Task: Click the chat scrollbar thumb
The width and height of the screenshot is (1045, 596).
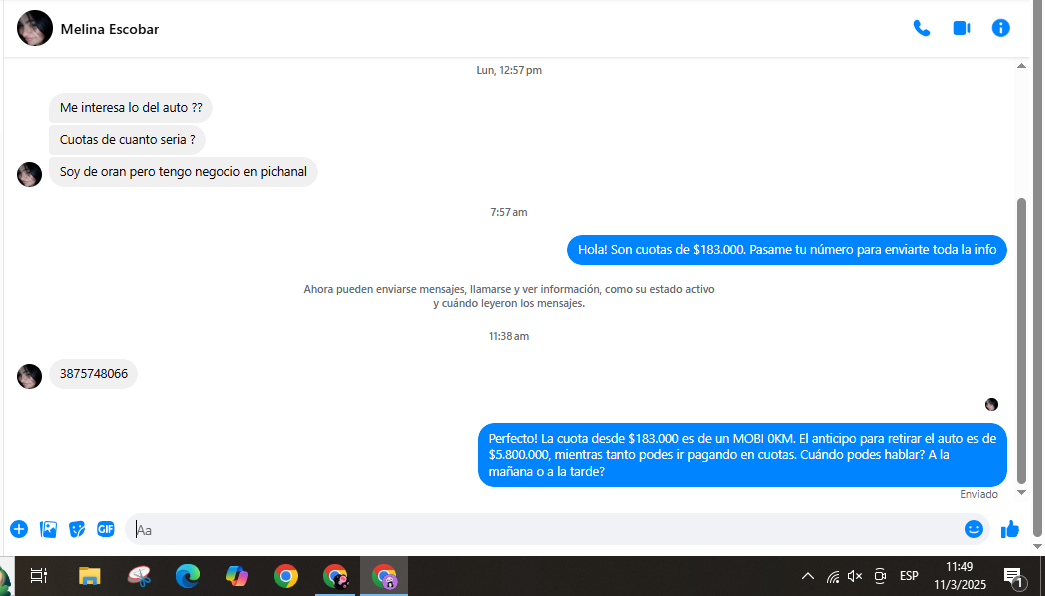Action: (x=1021, y=341)
